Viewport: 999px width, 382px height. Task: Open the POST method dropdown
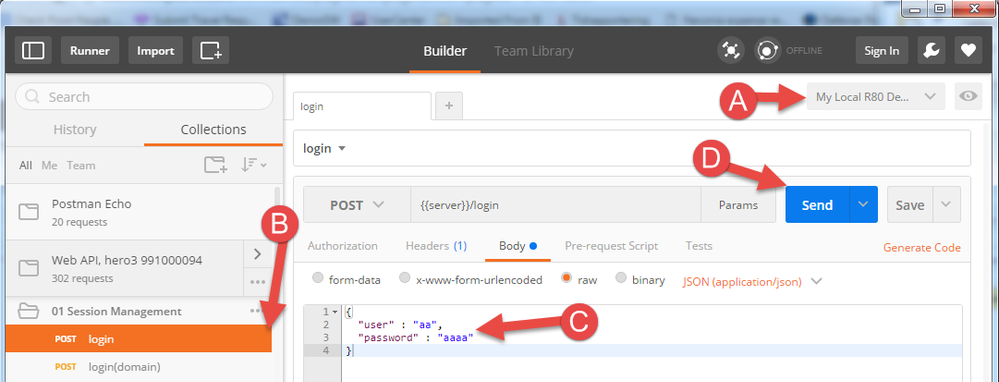point(357,205)
